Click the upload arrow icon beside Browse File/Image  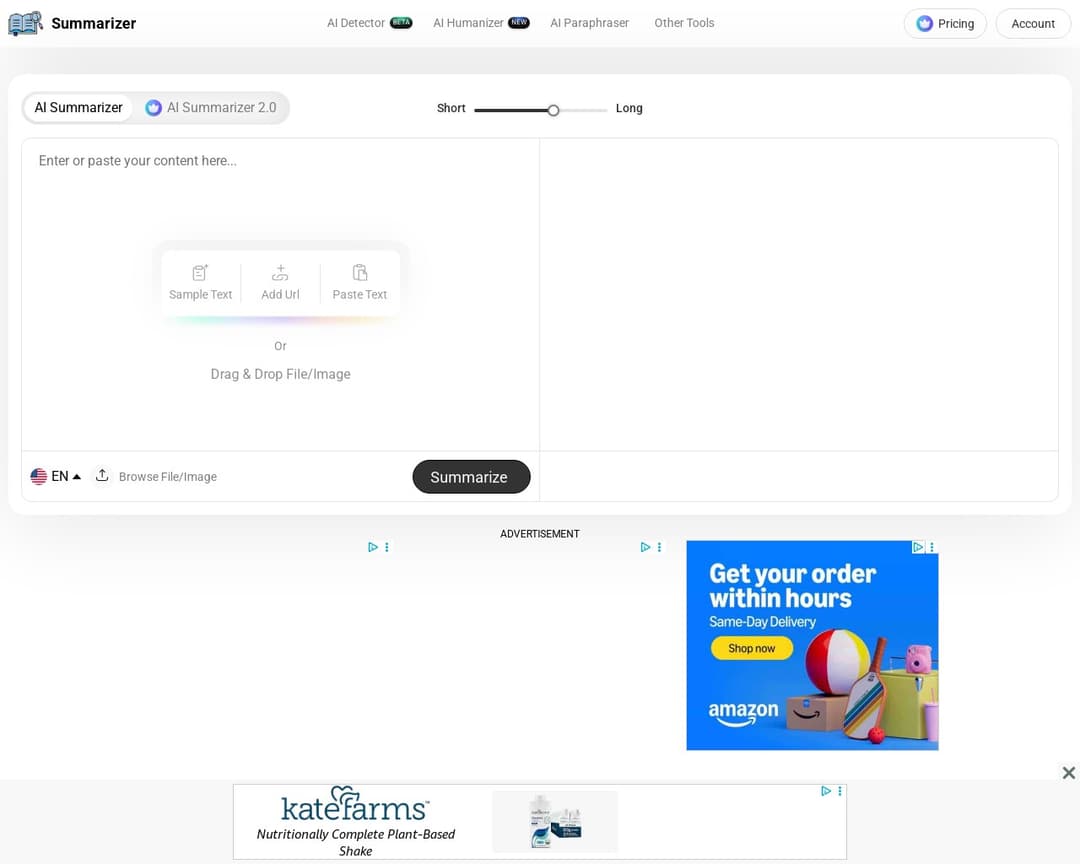102,476
